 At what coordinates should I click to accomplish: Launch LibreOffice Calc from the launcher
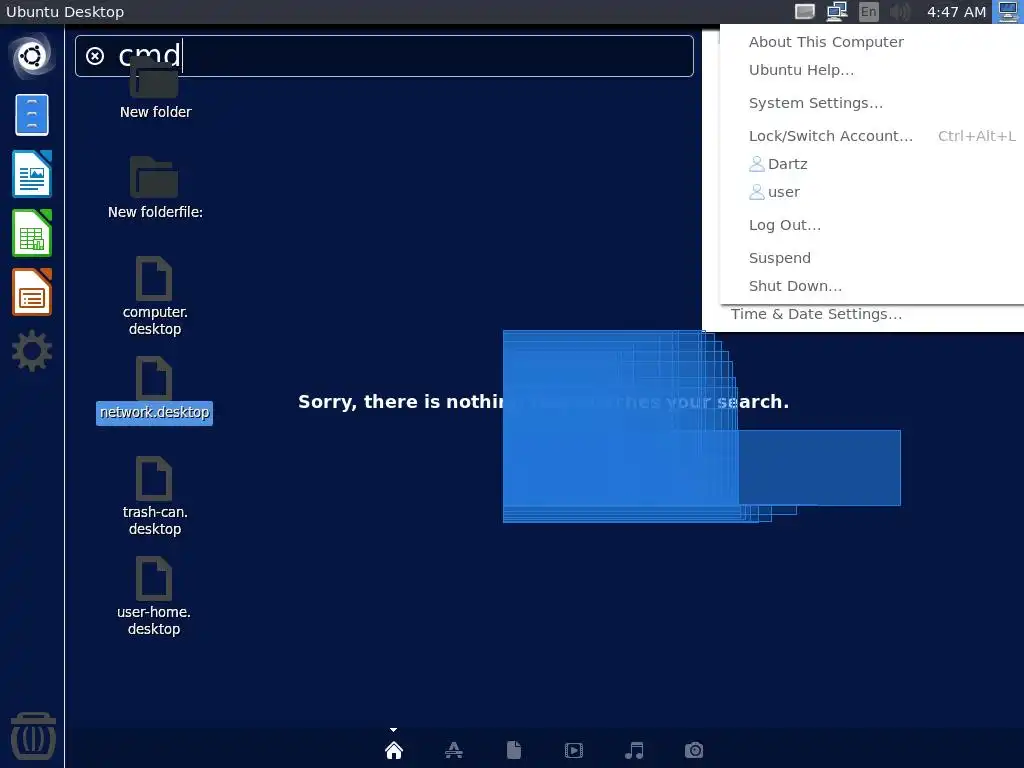[x=31, y=233]
